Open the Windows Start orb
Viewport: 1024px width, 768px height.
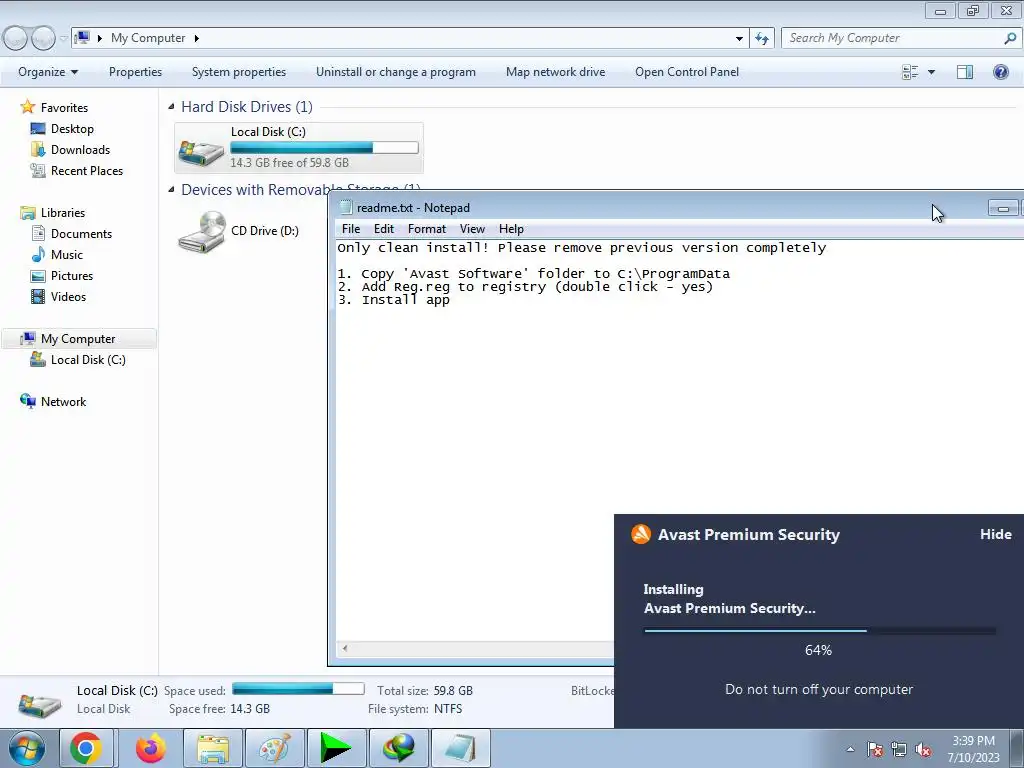pos(27,748)
